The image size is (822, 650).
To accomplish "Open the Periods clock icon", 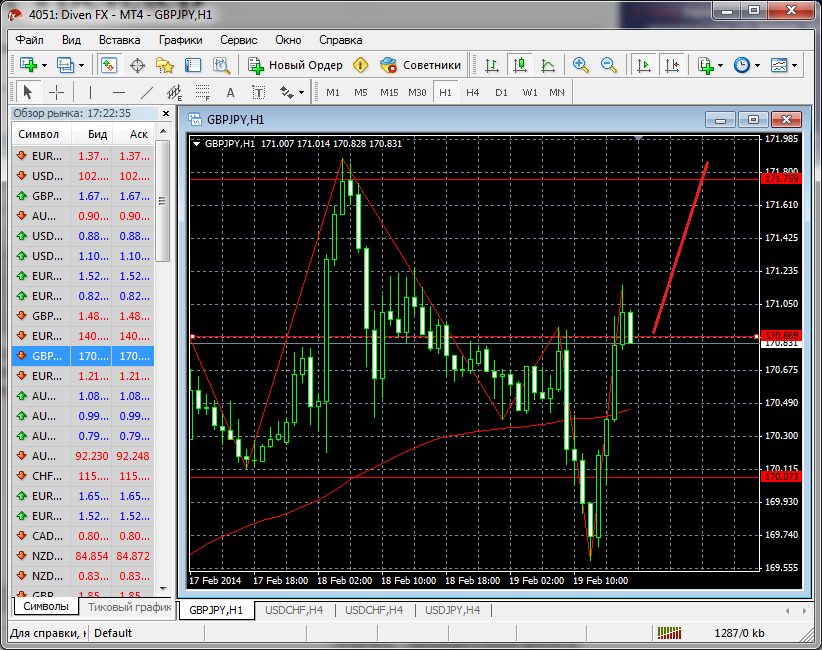I will 742,65.
